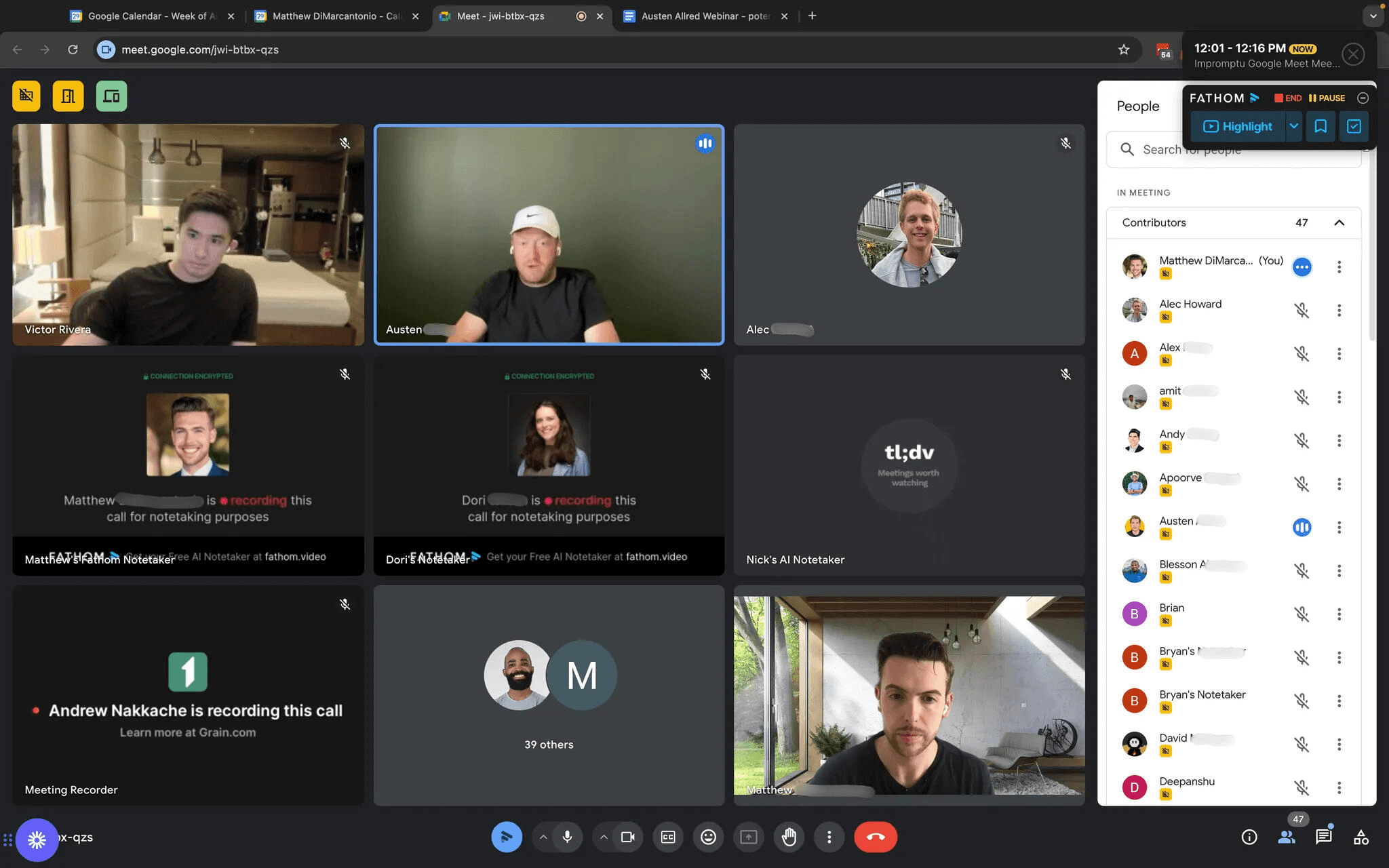This screenshot has width=1389, height=868.
Task: Open the Highlight dropdown arrow in Fathom
Action: (x=1293, y=126)
